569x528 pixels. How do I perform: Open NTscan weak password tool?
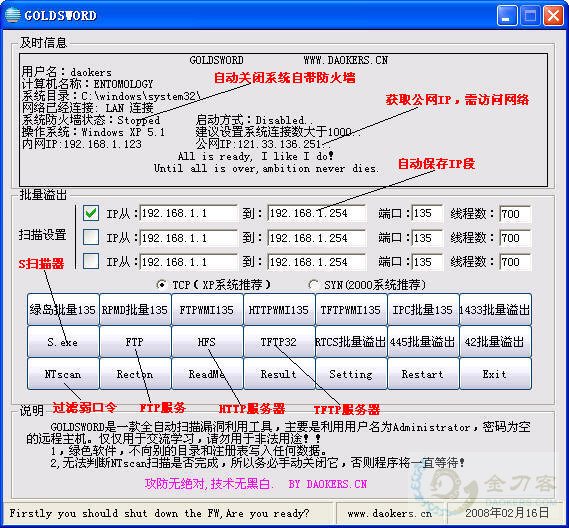(x=63, y=374)
